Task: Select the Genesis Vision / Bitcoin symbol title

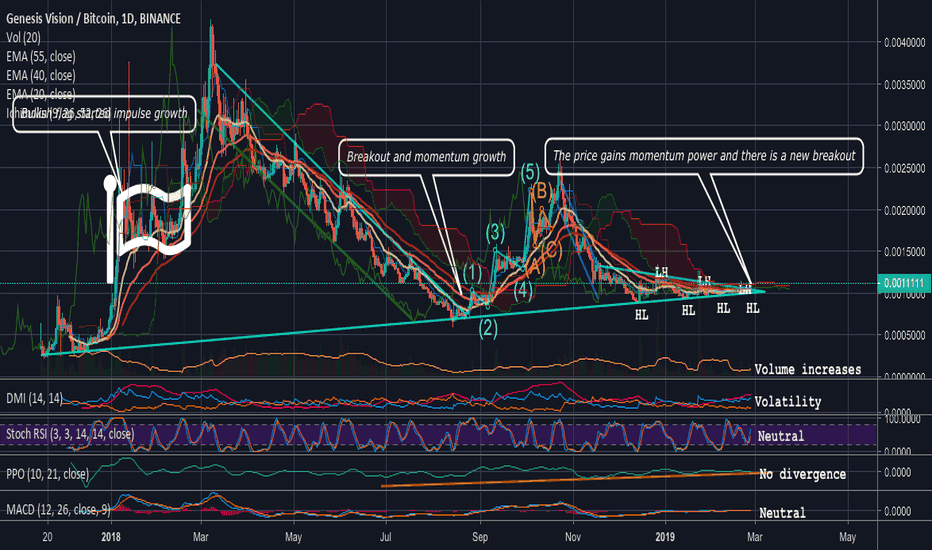Action: 93,18
